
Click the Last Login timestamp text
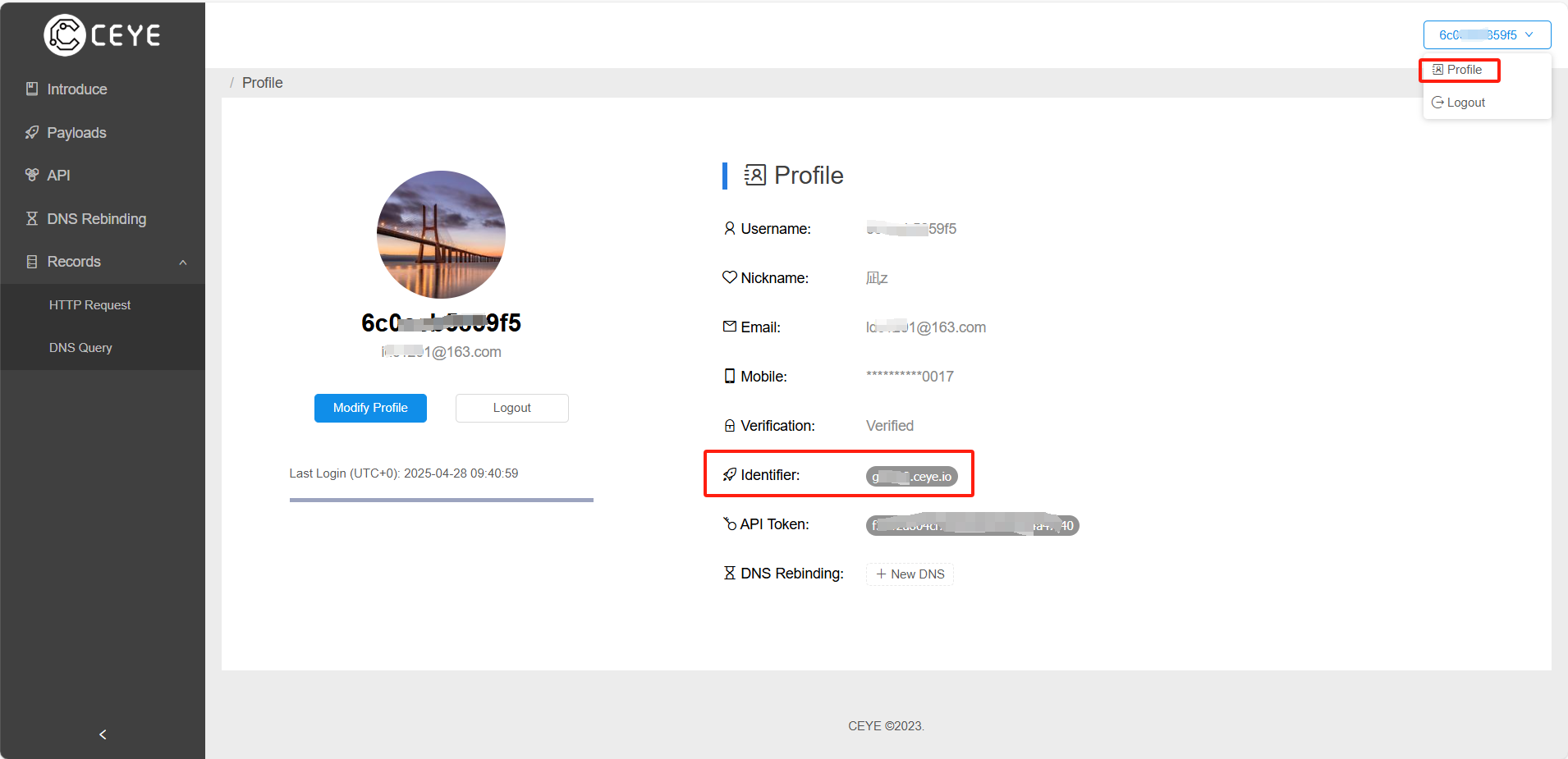pyautogui.click(x=404, y=473)
